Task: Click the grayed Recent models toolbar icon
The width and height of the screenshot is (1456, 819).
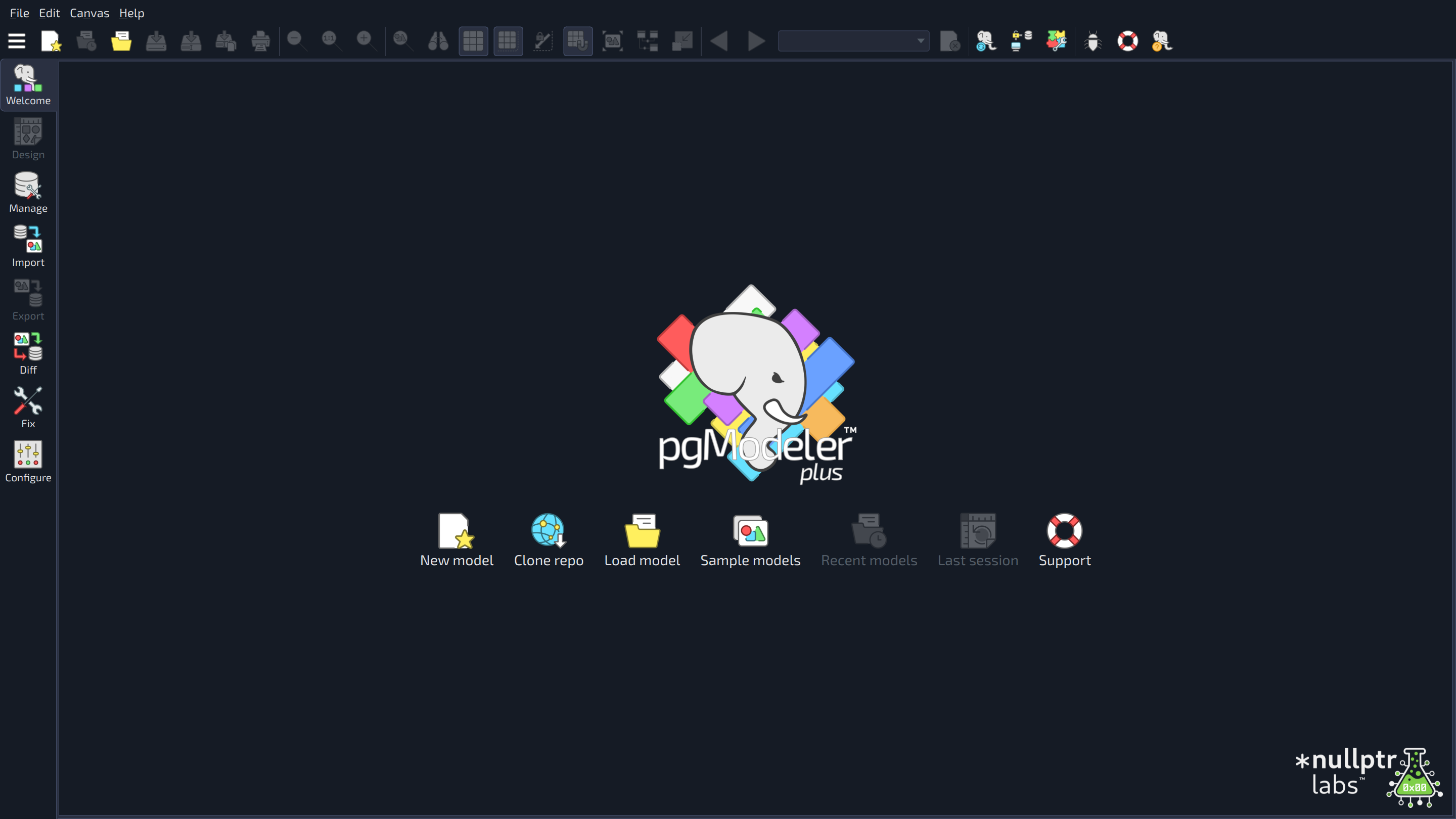Action: (x=86, y=40)
